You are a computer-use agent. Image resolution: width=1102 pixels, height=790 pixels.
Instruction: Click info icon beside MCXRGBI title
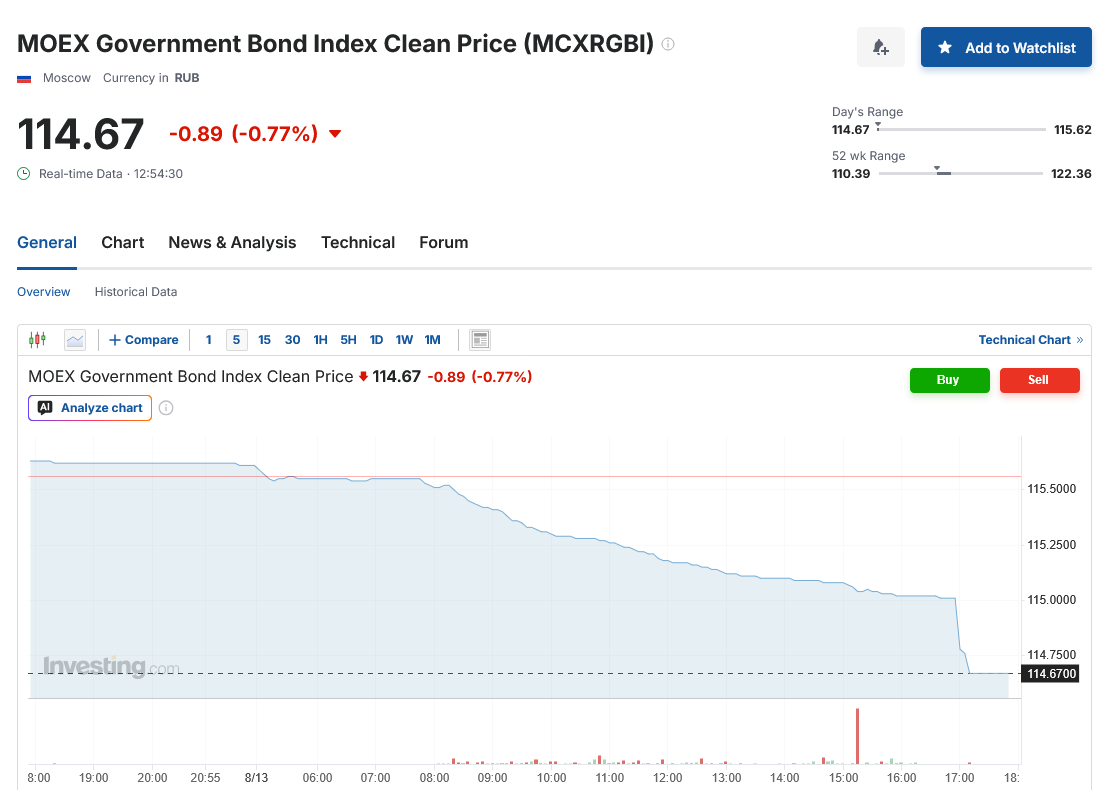668,44
